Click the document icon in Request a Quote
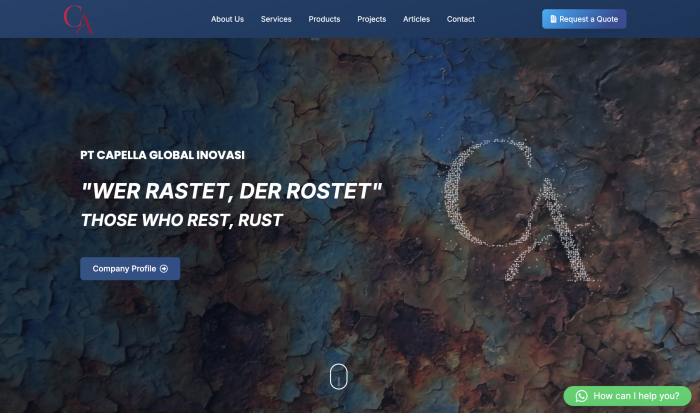Viewport: 700px width, 413px height. pos(554,19)
